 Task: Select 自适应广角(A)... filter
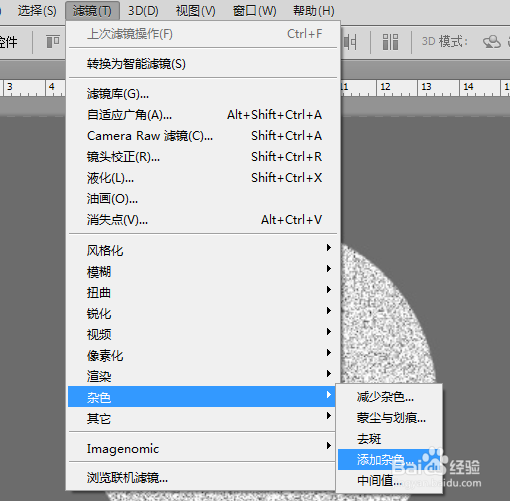[x=202, y=115]
